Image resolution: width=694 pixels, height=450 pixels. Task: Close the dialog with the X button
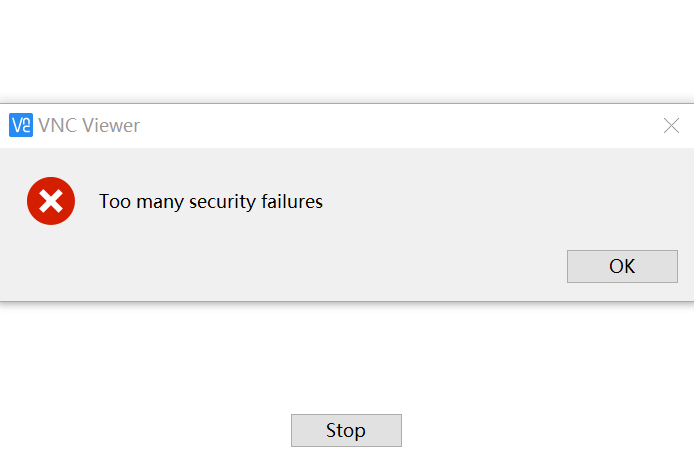coord(672,125)
